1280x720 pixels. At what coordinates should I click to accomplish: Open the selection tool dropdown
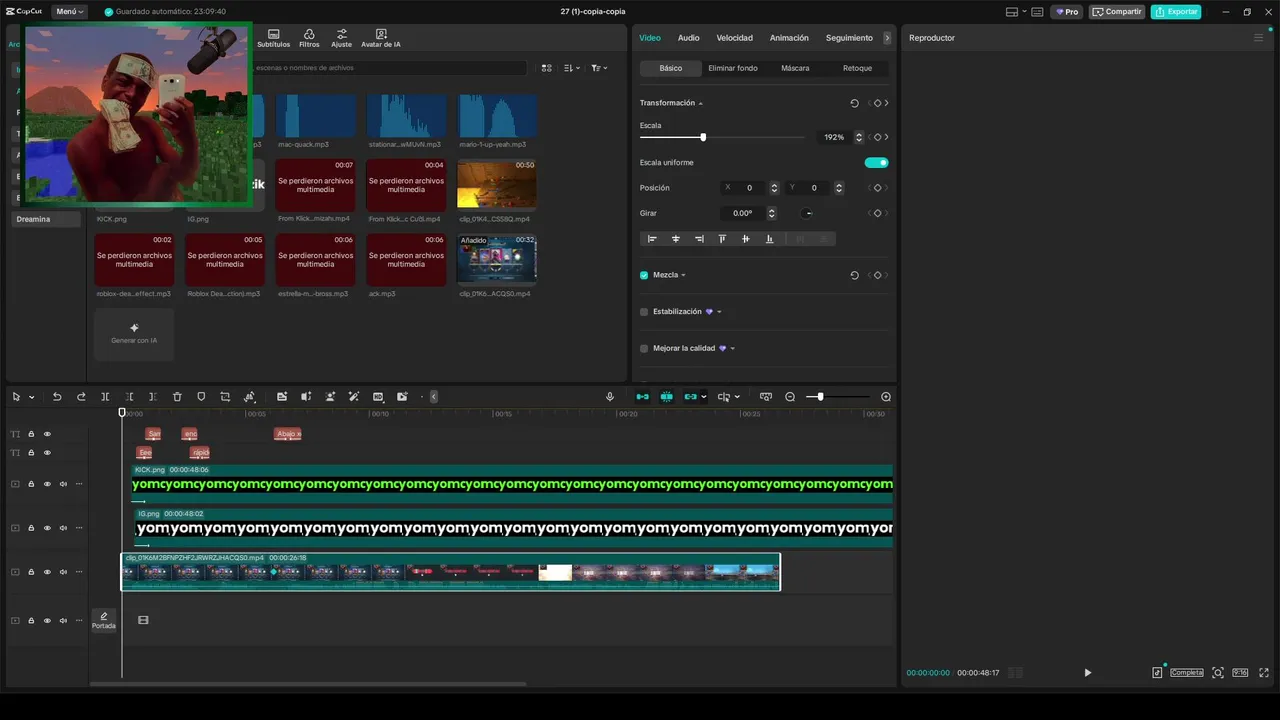tap(32, 397)
